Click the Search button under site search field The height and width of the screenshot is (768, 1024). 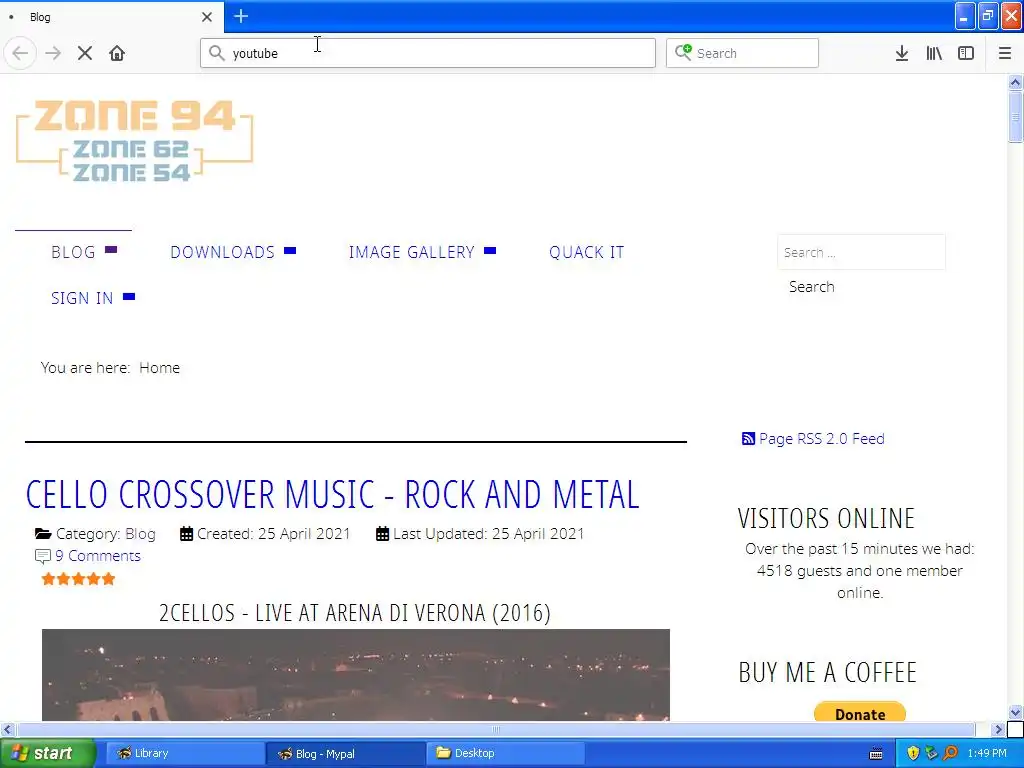tap(811, 287)
